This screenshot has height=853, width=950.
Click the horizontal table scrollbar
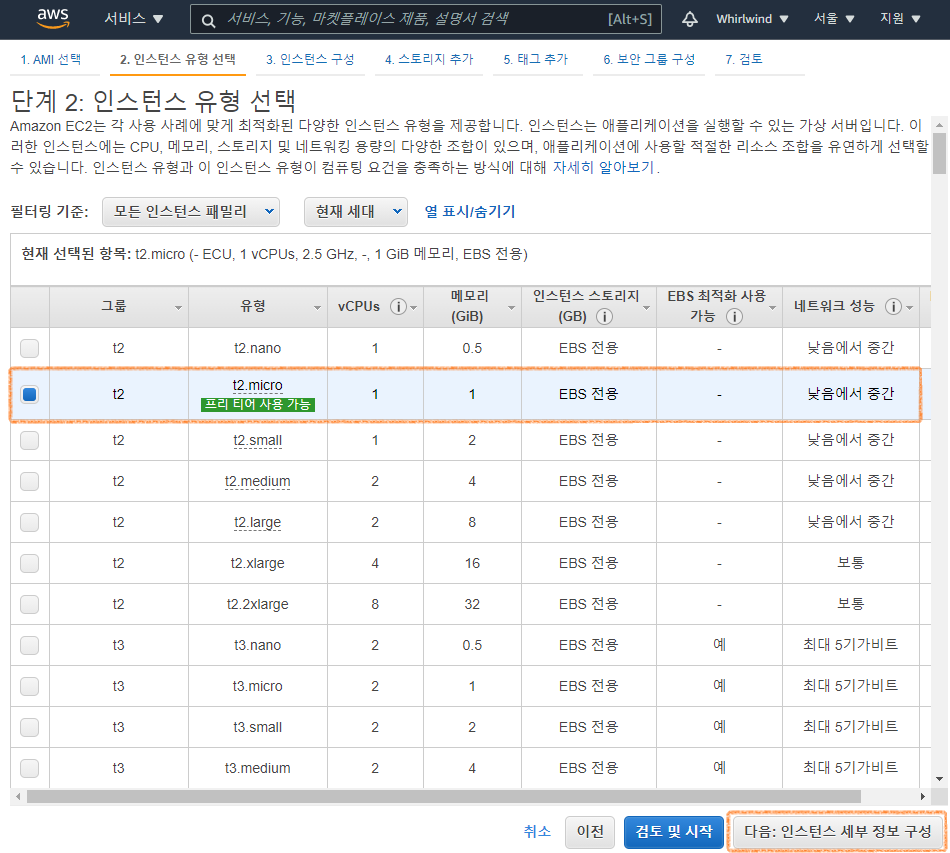click(443, 797)
